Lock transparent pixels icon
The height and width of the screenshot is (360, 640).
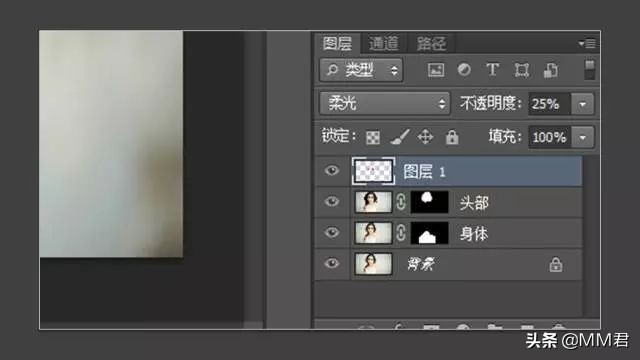[x=373, y=138]
